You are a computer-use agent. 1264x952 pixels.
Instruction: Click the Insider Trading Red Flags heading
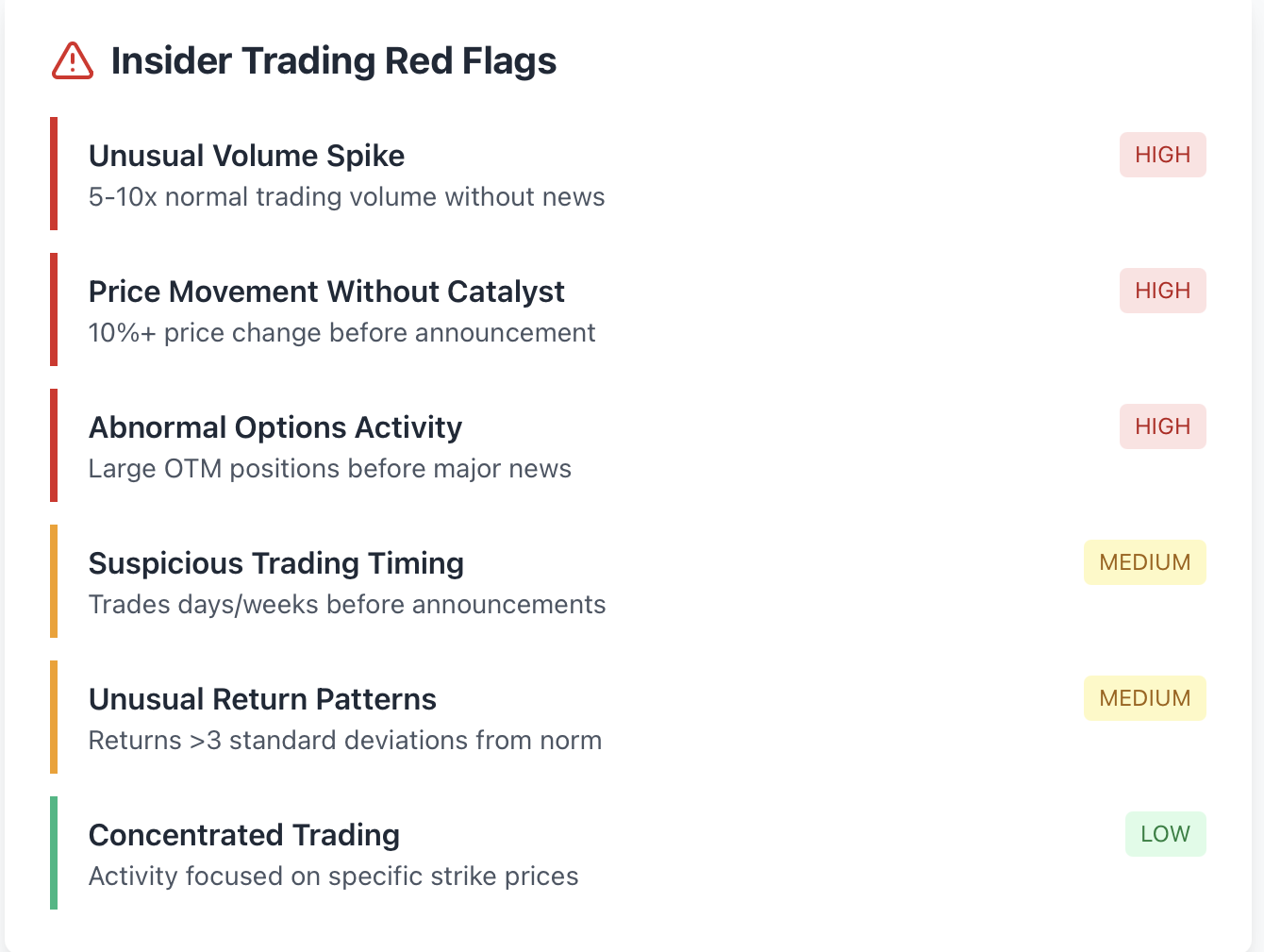334,61
